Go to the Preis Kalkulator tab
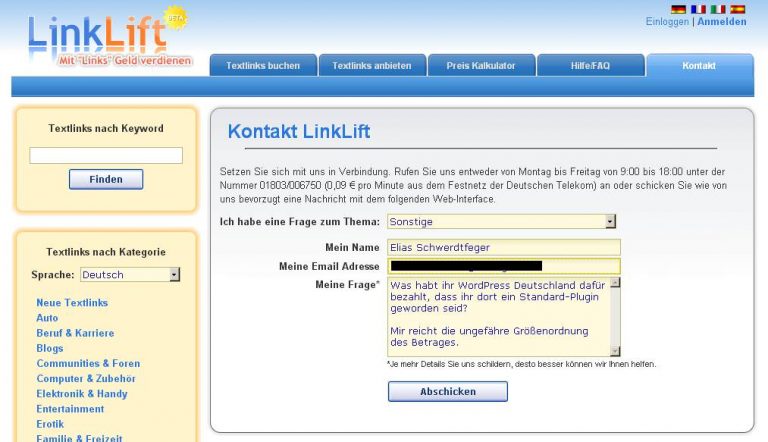Viewport: 768px width, 442px height. pos(481,66)
